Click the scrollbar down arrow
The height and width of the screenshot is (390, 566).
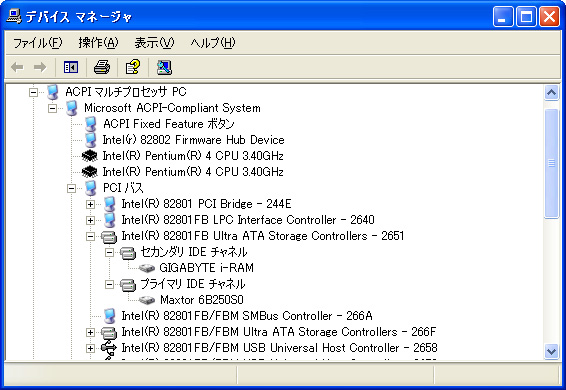pyautogui.click(x=551, y=351)
